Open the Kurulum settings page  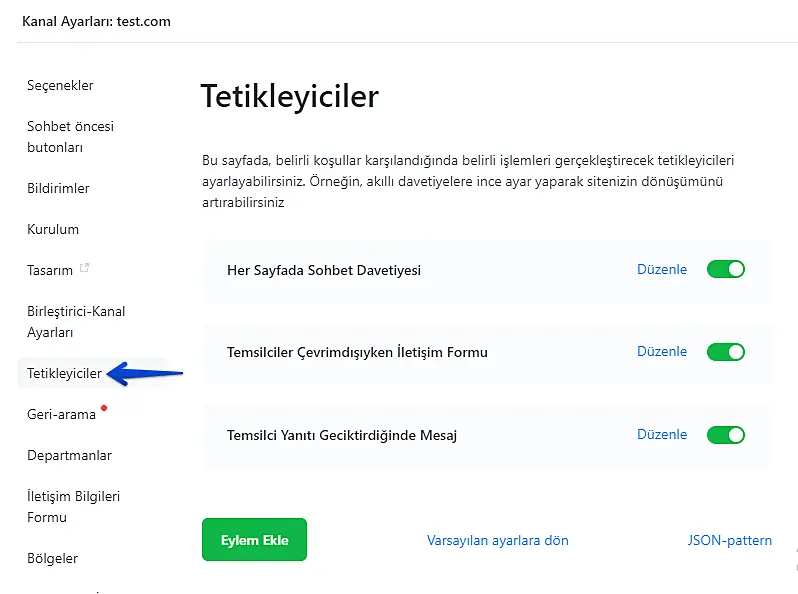[53, 229]
